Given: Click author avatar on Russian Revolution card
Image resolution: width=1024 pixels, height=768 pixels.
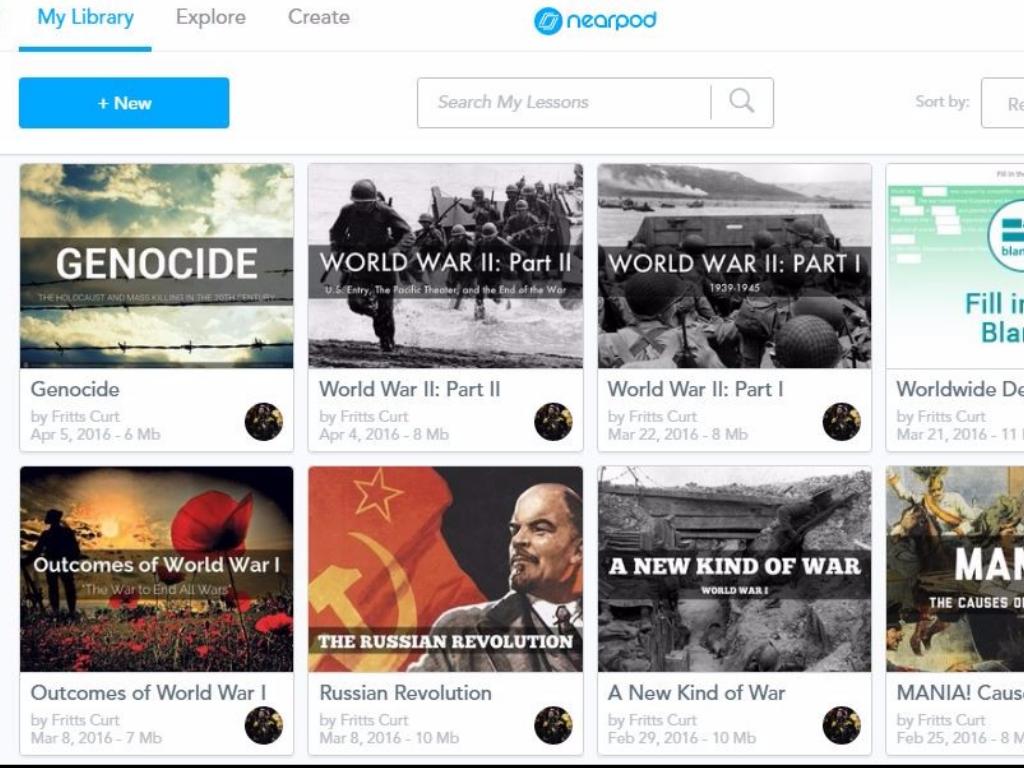Looking at the screenshot, I should (553, 725).
